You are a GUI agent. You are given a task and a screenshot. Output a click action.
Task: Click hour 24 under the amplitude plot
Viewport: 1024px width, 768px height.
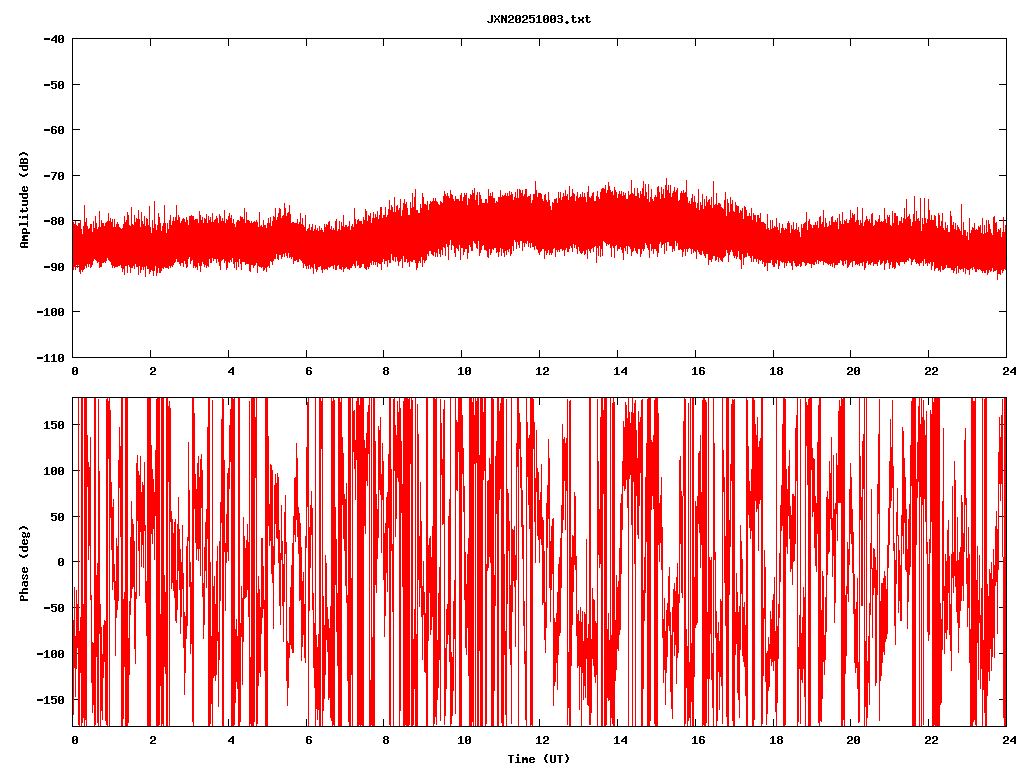click(1006, 371)
